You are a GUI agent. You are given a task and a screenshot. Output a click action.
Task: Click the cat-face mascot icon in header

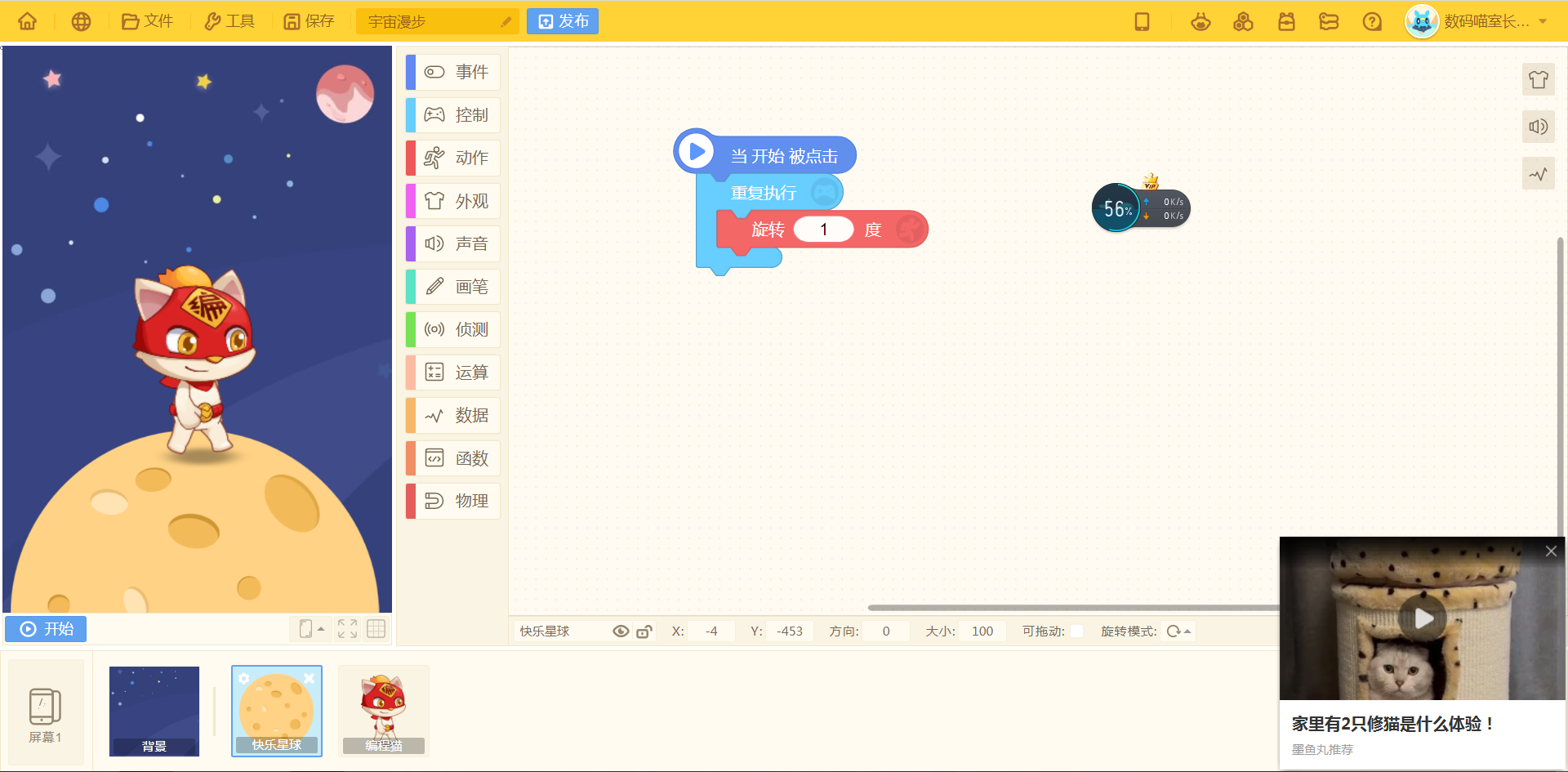(x=1200, y=21)
